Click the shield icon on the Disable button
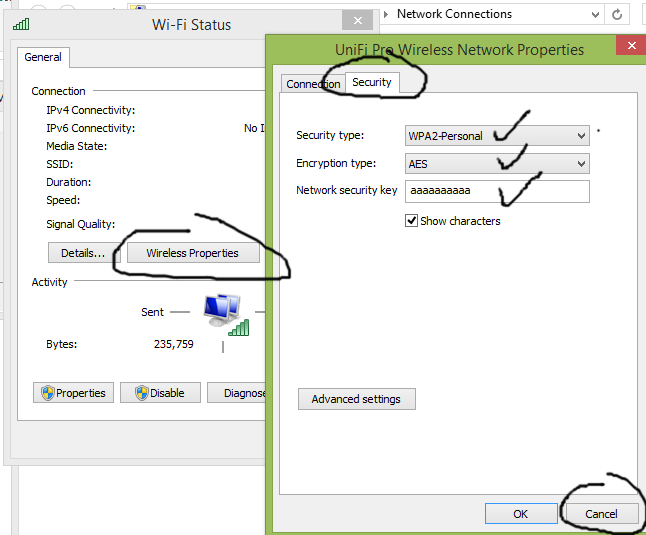Viewport: 646px width, 535px height. [142, 393]
